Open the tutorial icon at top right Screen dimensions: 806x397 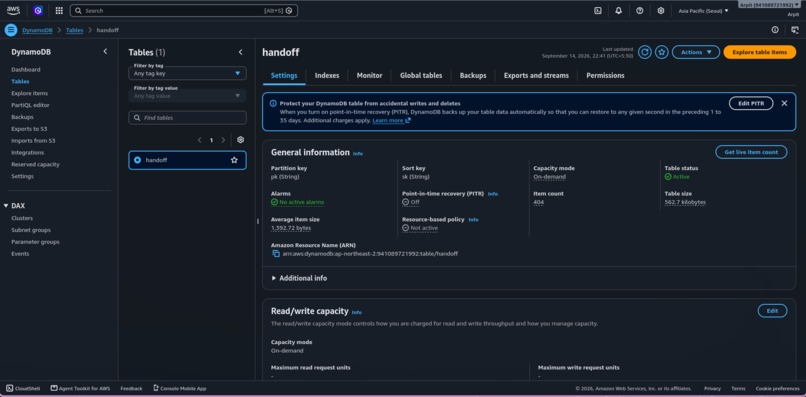pos(795,30)
